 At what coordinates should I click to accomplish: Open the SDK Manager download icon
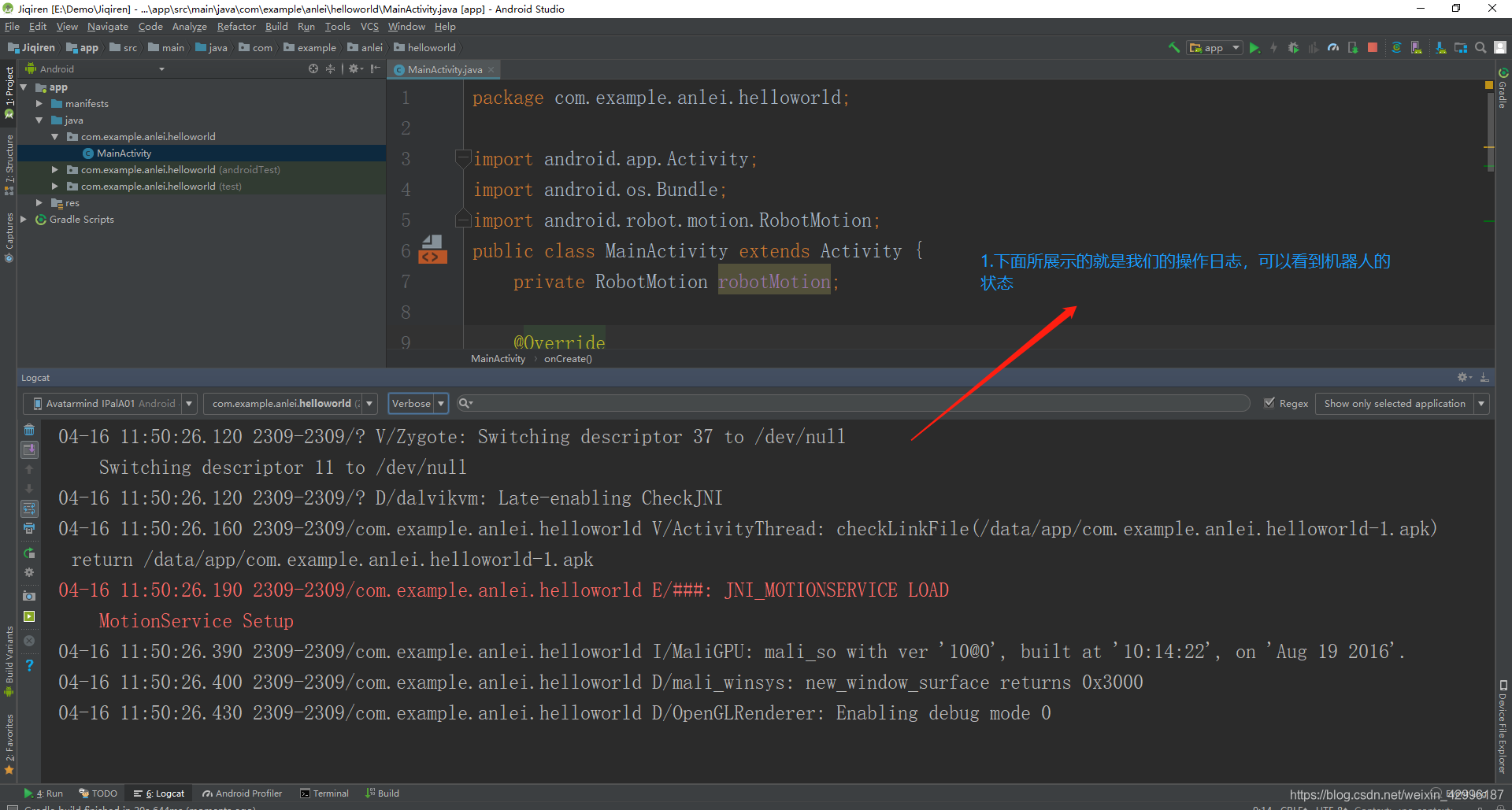coord(1440,47)
